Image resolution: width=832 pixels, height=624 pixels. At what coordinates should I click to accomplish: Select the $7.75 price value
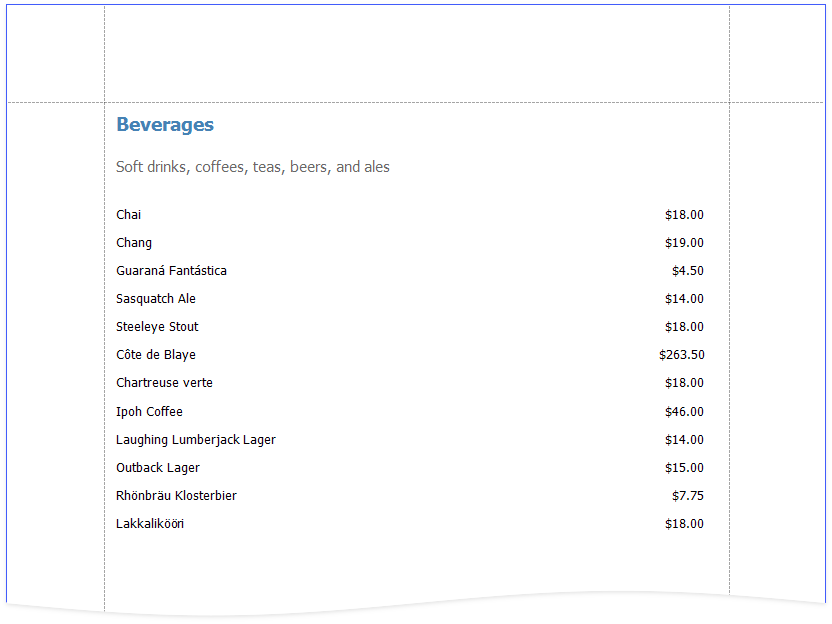pyautogui.click(x=687, y=496)
